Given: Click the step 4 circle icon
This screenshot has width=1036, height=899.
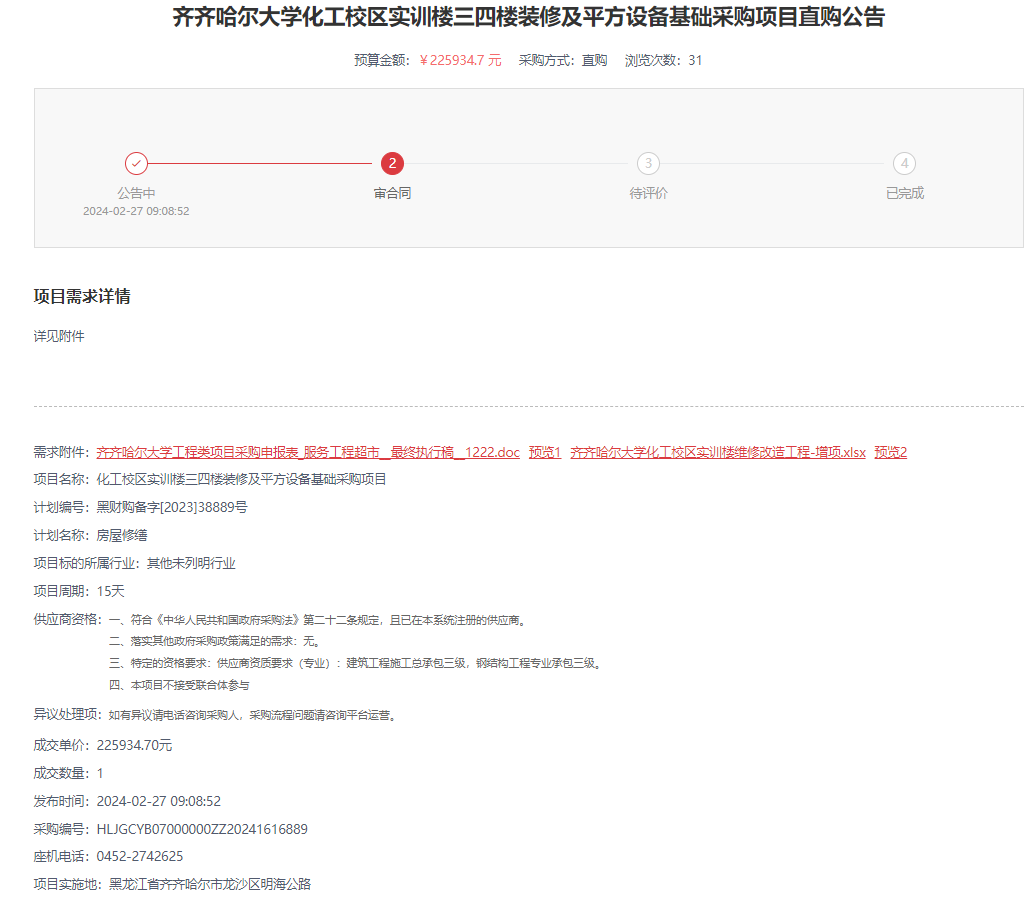Looking at the screenshot, I should tap(904, 163).
